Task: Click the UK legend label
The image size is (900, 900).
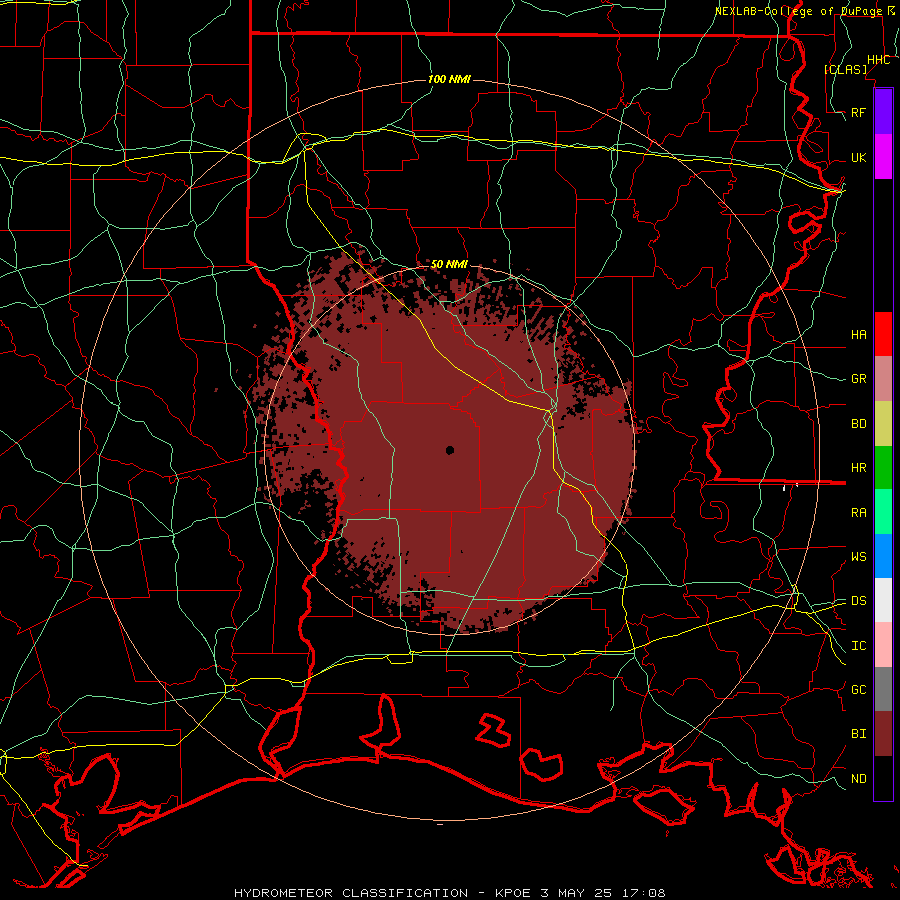Action: 858,157
